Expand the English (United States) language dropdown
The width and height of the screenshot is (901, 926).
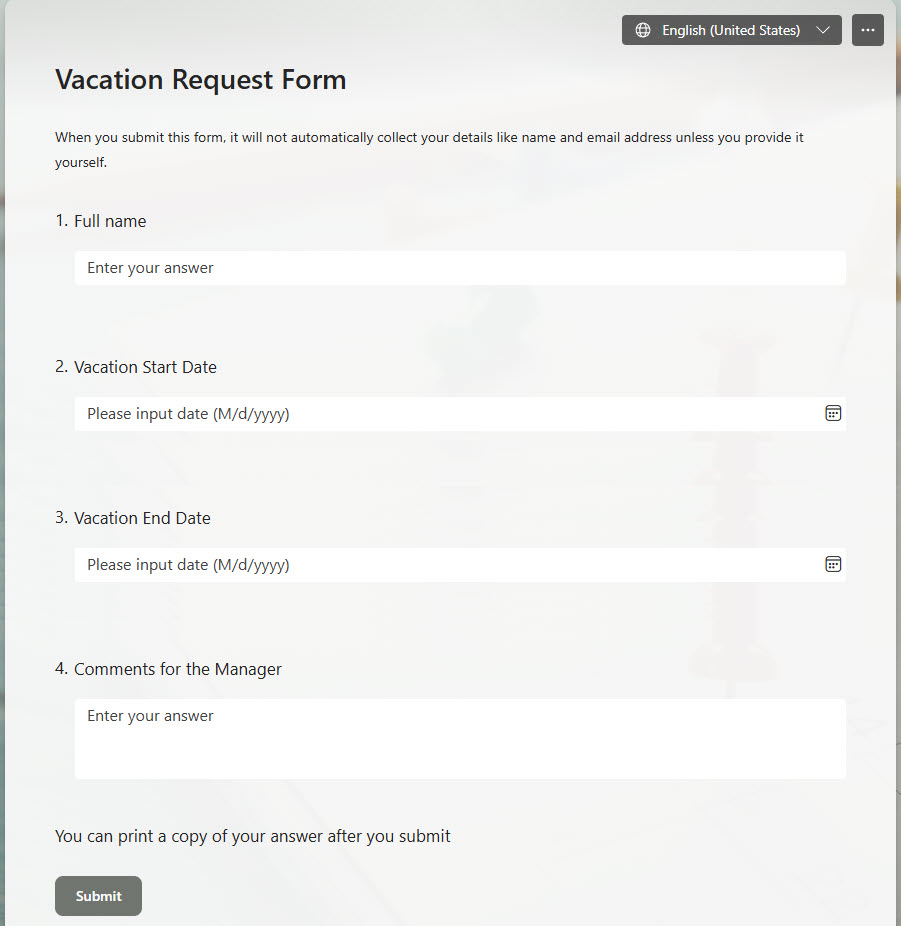(823, 30)
